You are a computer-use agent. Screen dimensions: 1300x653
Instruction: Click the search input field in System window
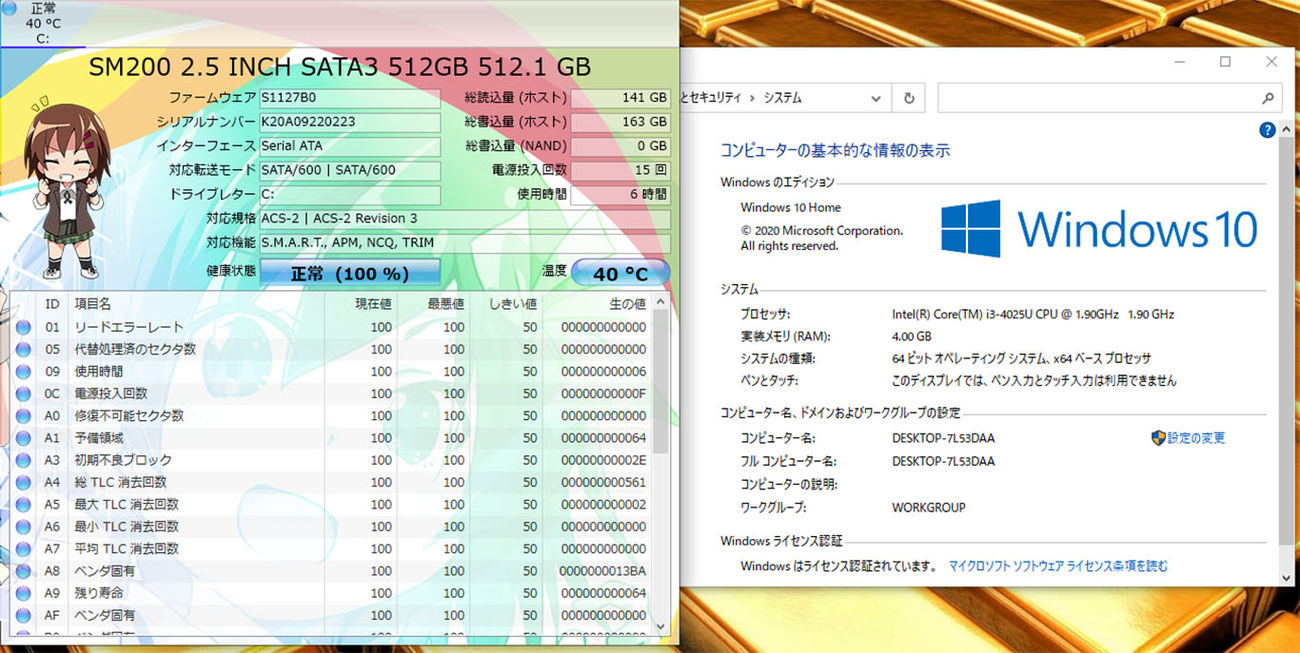1110,98
